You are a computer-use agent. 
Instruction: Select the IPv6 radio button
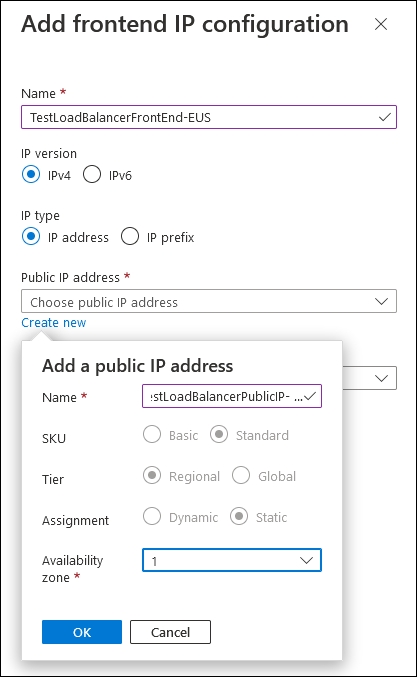coord(92,174)
